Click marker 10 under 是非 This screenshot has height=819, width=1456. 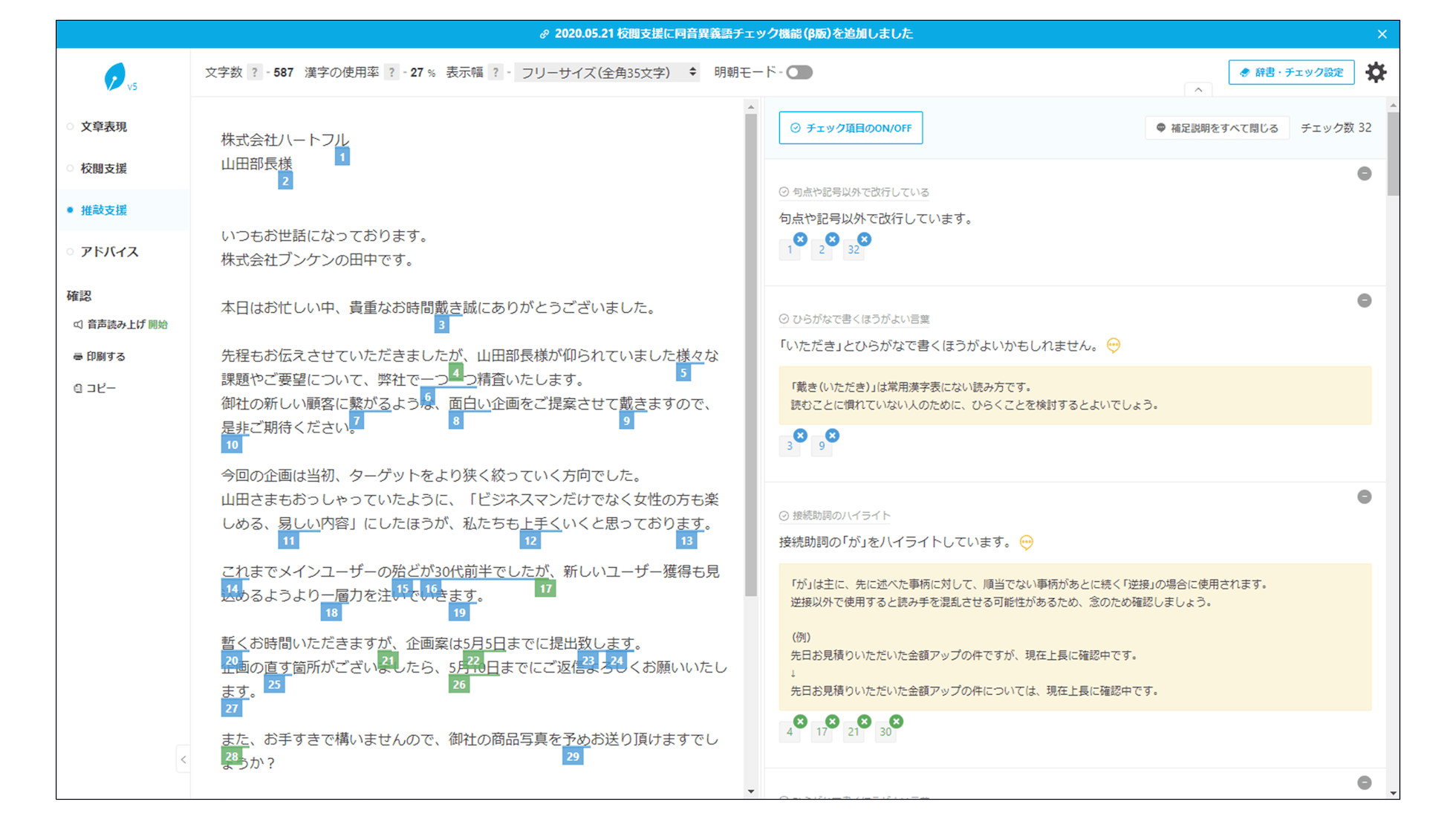pos(232,445)
